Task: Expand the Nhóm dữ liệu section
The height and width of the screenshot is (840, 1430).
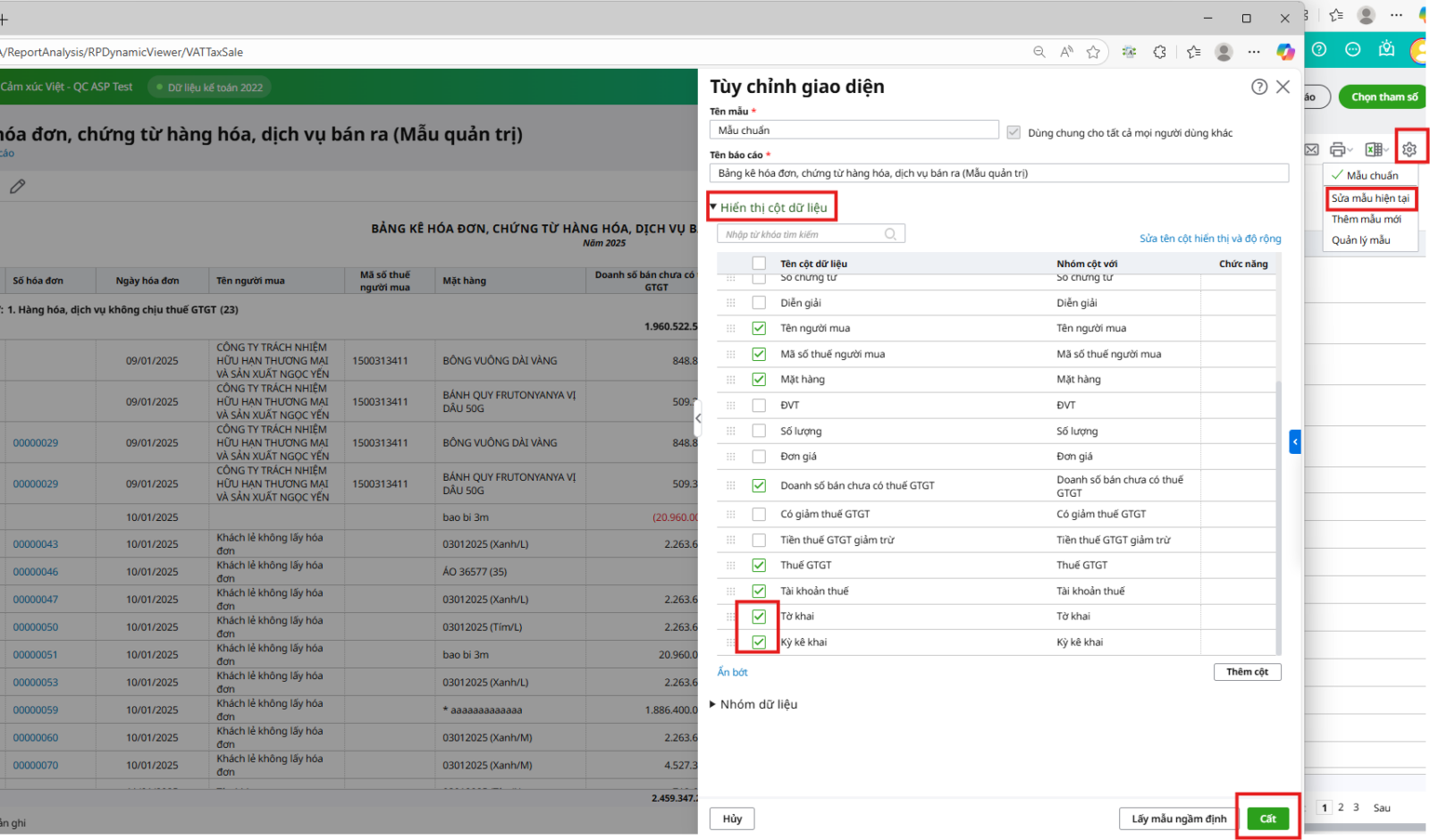Action: coord(713,704)
